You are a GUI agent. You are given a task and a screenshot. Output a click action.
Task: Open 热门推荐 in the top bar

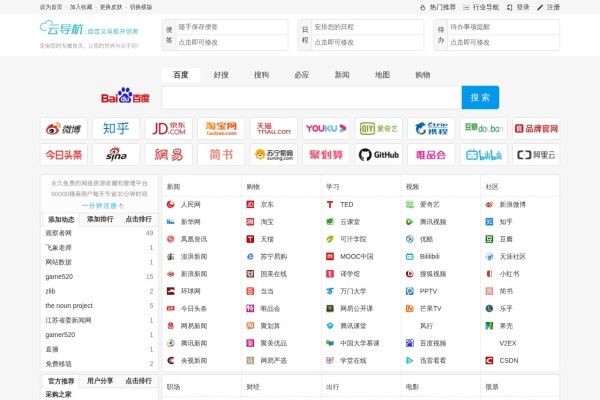(x=438, y=7)
